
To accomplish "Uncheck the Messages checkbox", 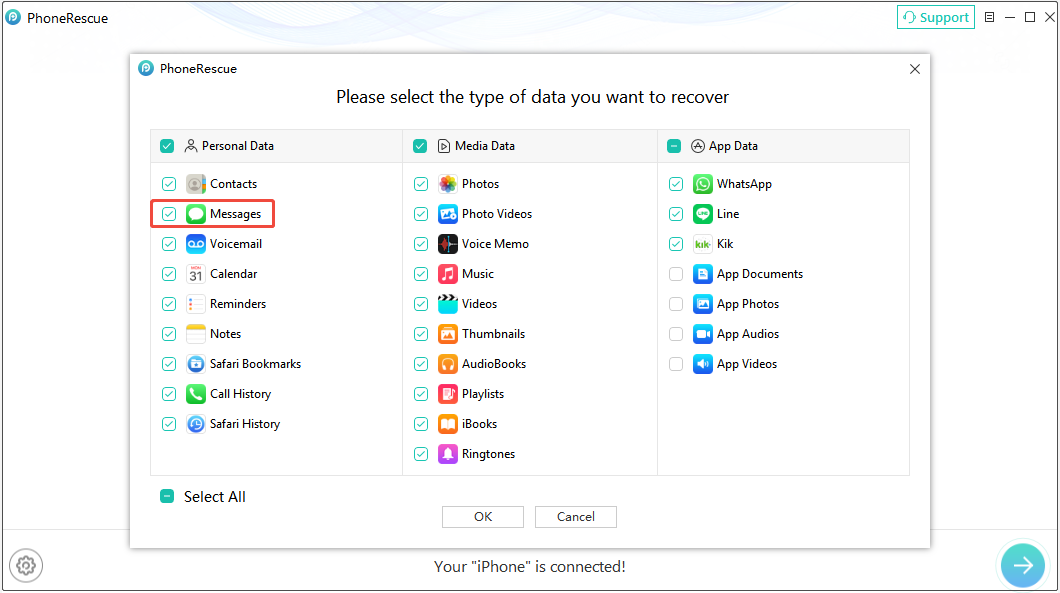I will [x=169, y=214].
